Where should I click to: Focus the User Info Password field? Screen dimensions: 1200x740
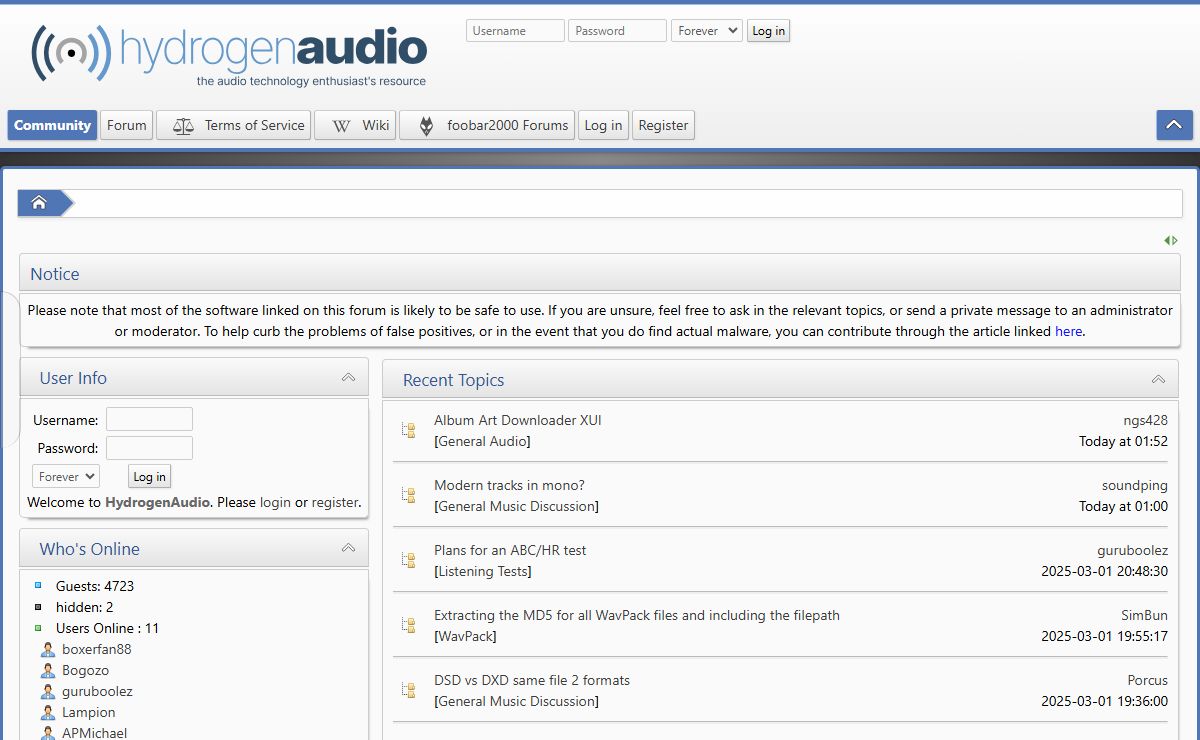149,448
